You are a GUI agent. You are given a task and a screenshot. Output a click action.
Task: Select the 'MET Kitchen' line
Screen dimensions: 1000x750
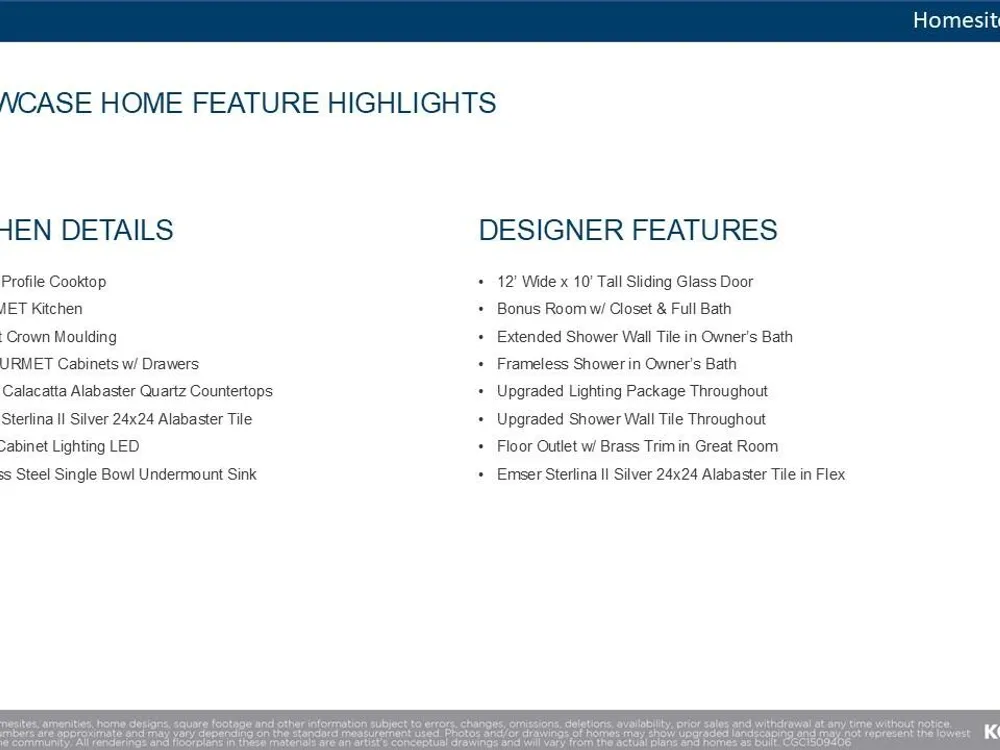tap(41, 309)
